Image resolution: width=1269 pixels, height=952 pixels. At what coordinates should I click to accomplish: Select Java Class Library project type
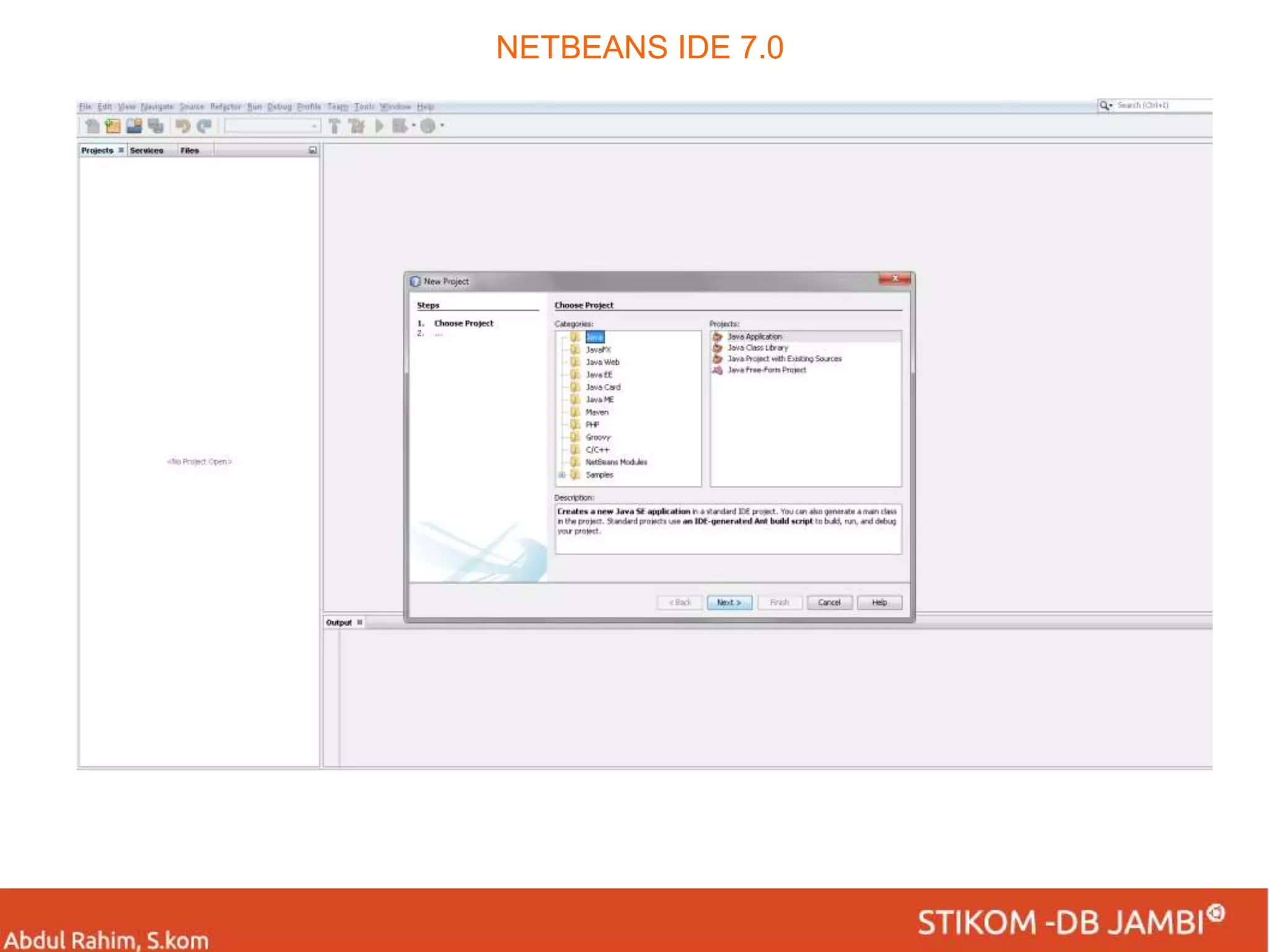[x=757, y=348]
